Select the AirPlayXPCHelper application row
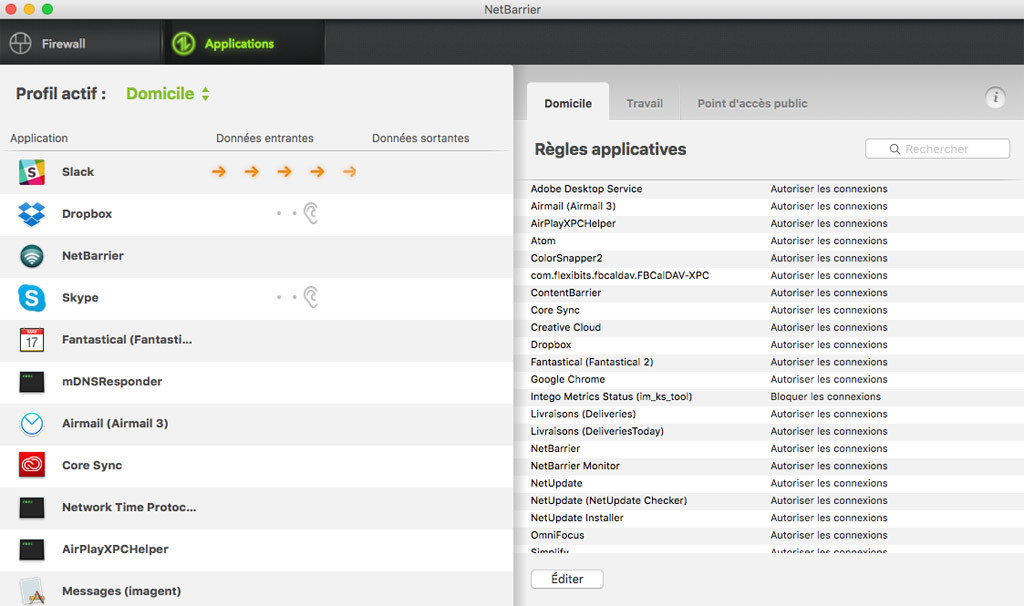The image size is (1024, 606). pos(256,549)
